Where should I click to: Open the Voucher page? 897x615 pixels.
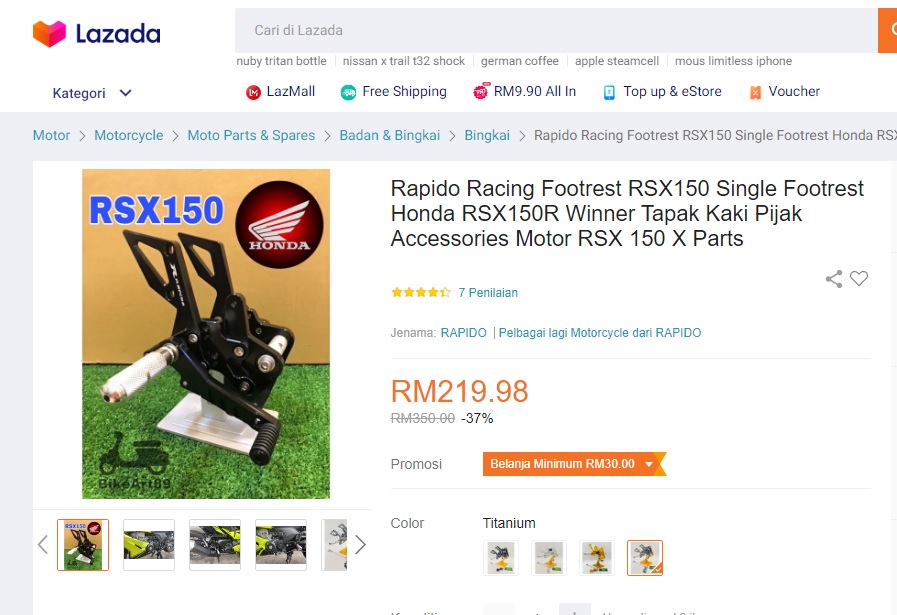(x=784, y=92)
